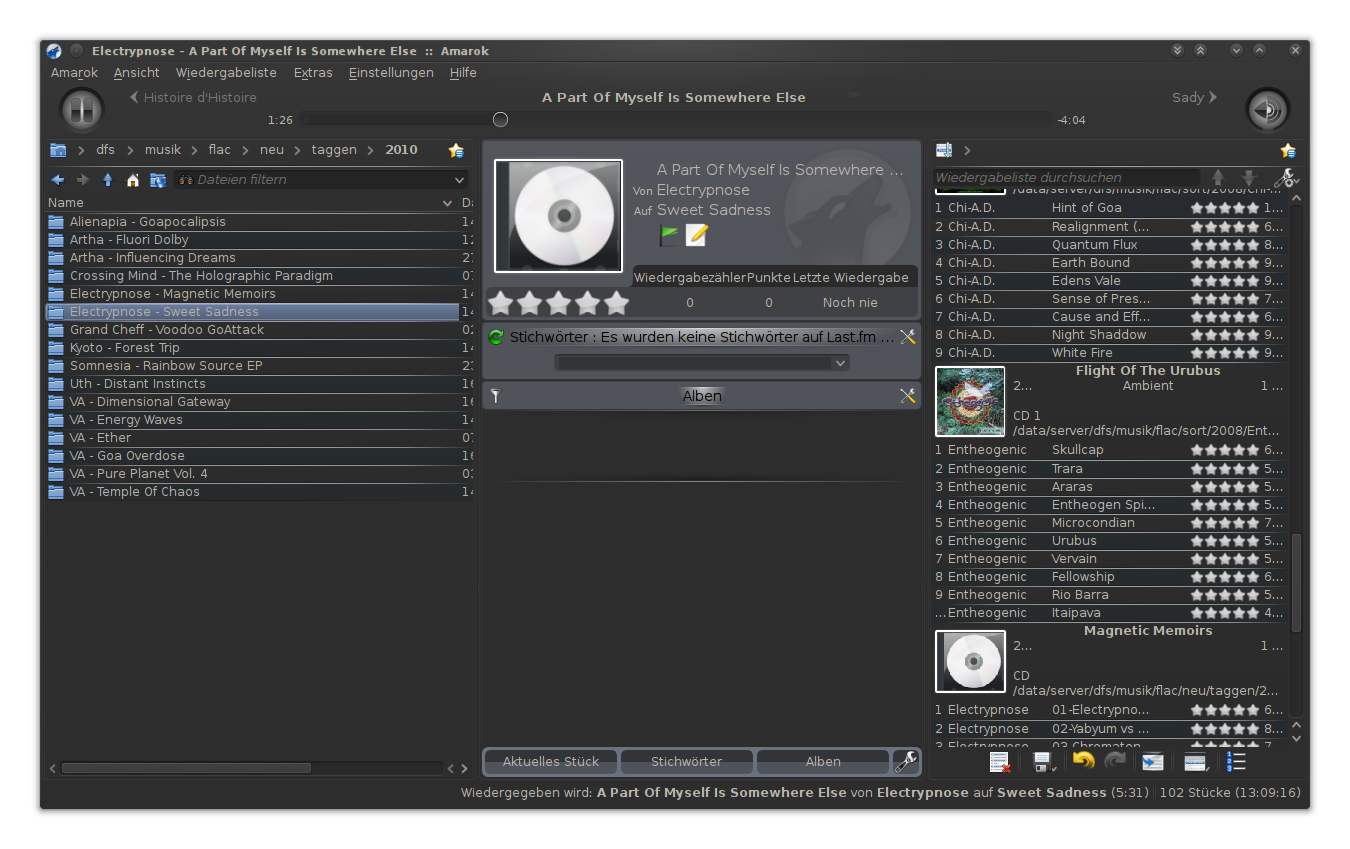This screenshot has height=849, width=1350.
Task: Click the play/pause round button
Action: pyautogui.click(x=82, y=109)
